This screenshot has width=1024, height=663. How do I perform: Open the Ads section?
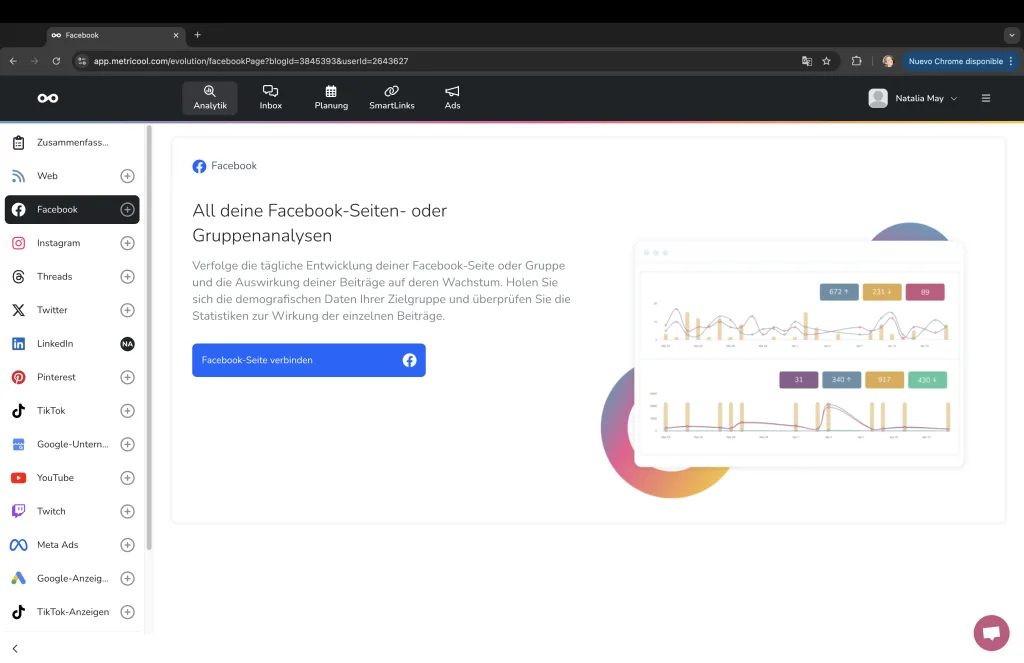[453, 97]
